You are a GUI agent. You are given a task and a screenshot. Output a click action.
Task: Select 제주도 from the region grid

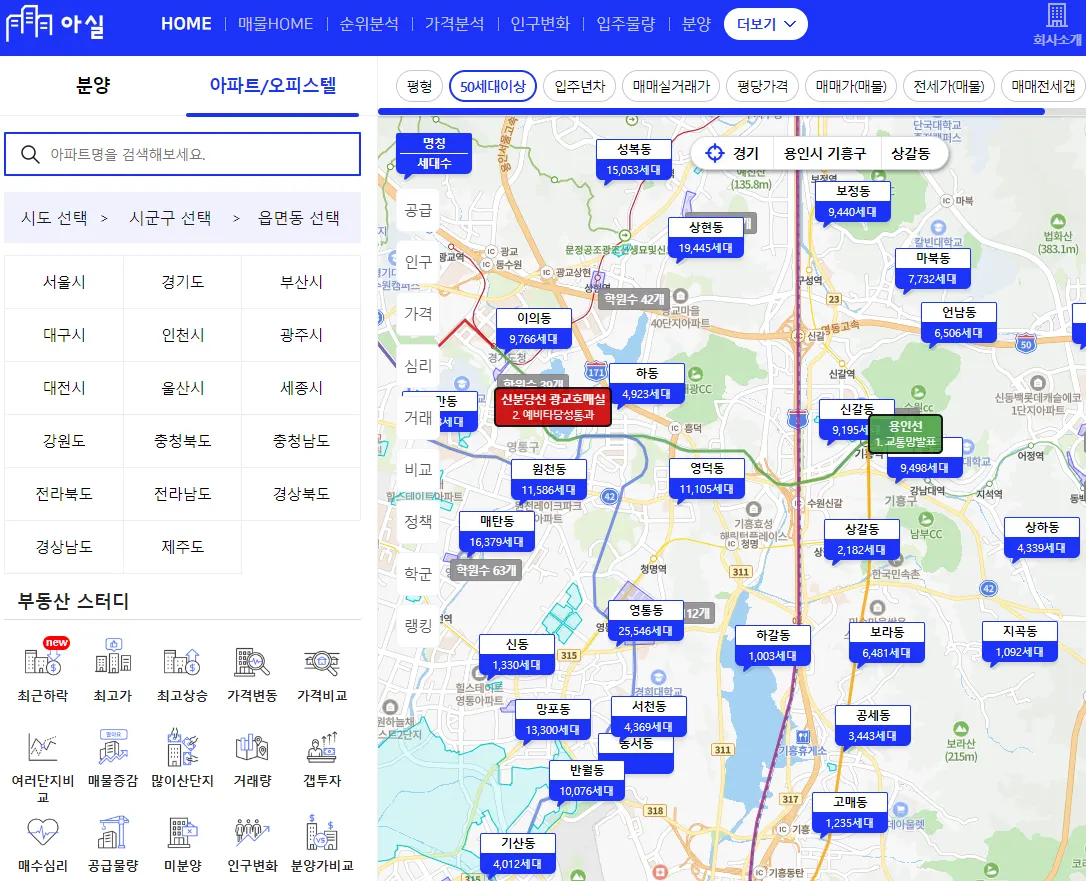click(x=182, y=546)
